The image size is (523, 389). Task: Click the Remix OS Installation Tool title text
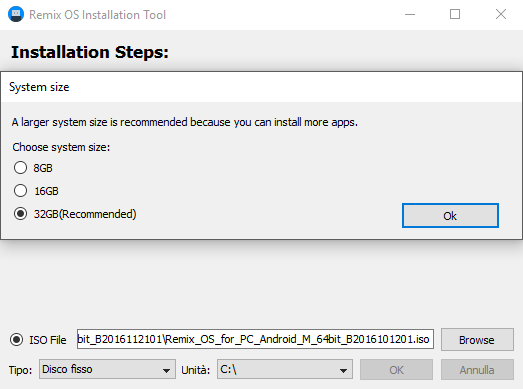[97, 15]
